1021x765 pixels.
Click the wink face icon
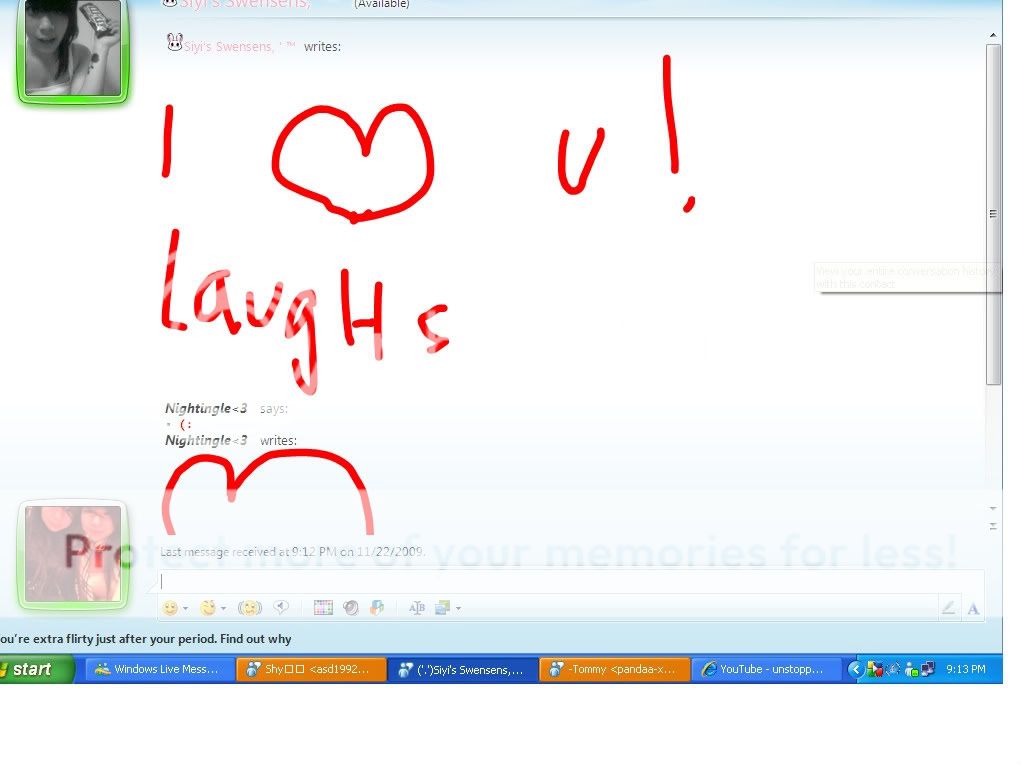point(208,608)
